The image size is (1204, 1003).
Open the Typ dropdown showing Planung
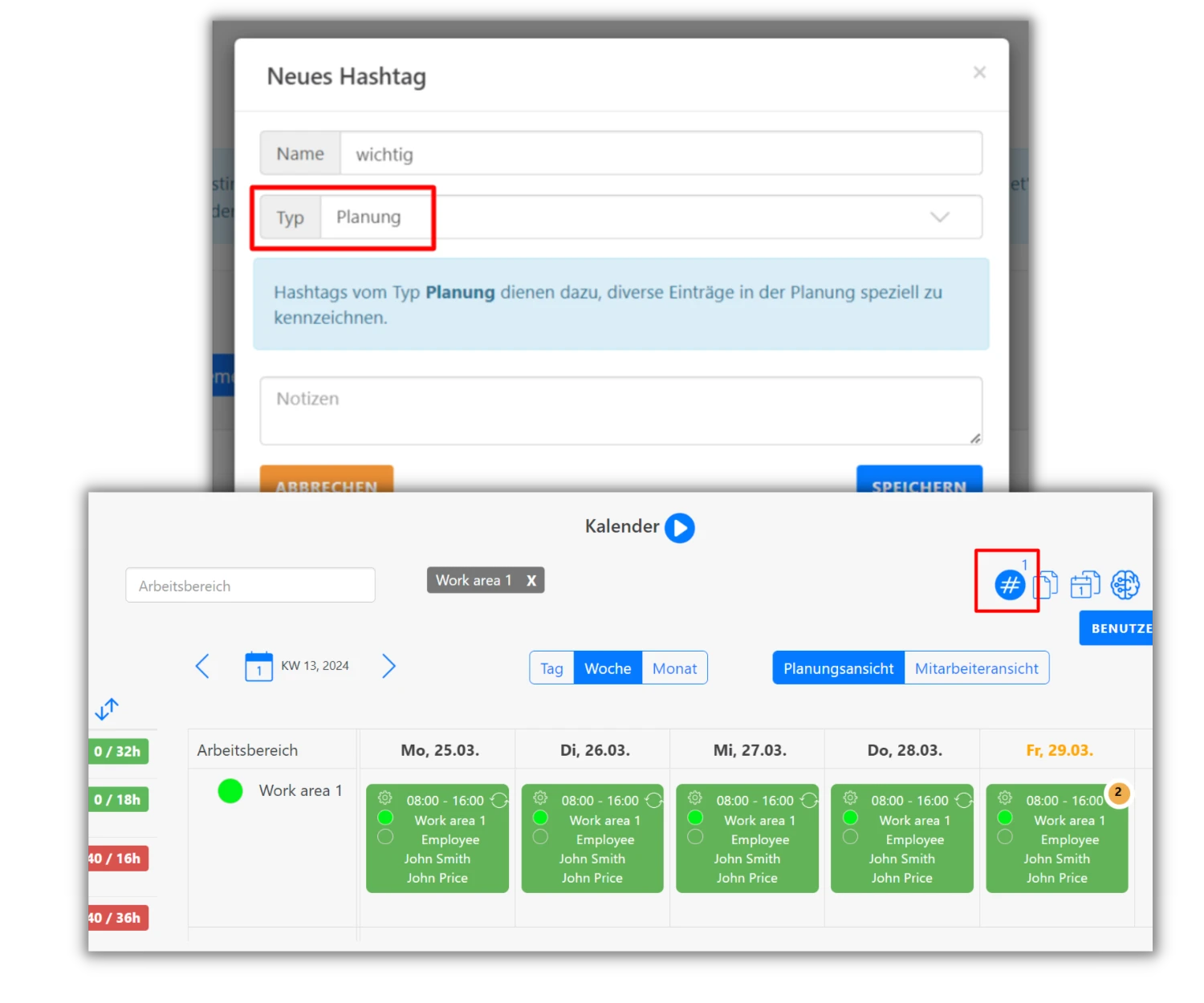pyautogui.click(x=650, y=217)
